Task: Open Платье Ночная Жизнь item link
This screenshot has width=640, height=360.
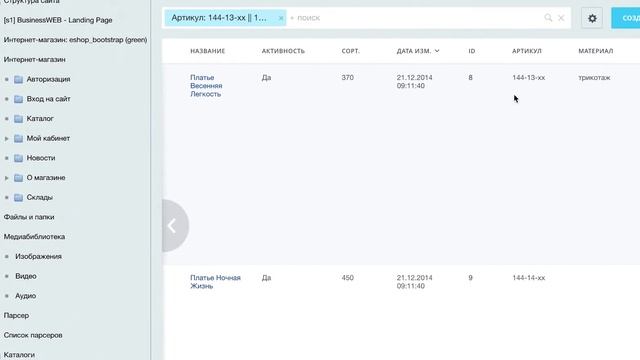Action: coord(215,282)
